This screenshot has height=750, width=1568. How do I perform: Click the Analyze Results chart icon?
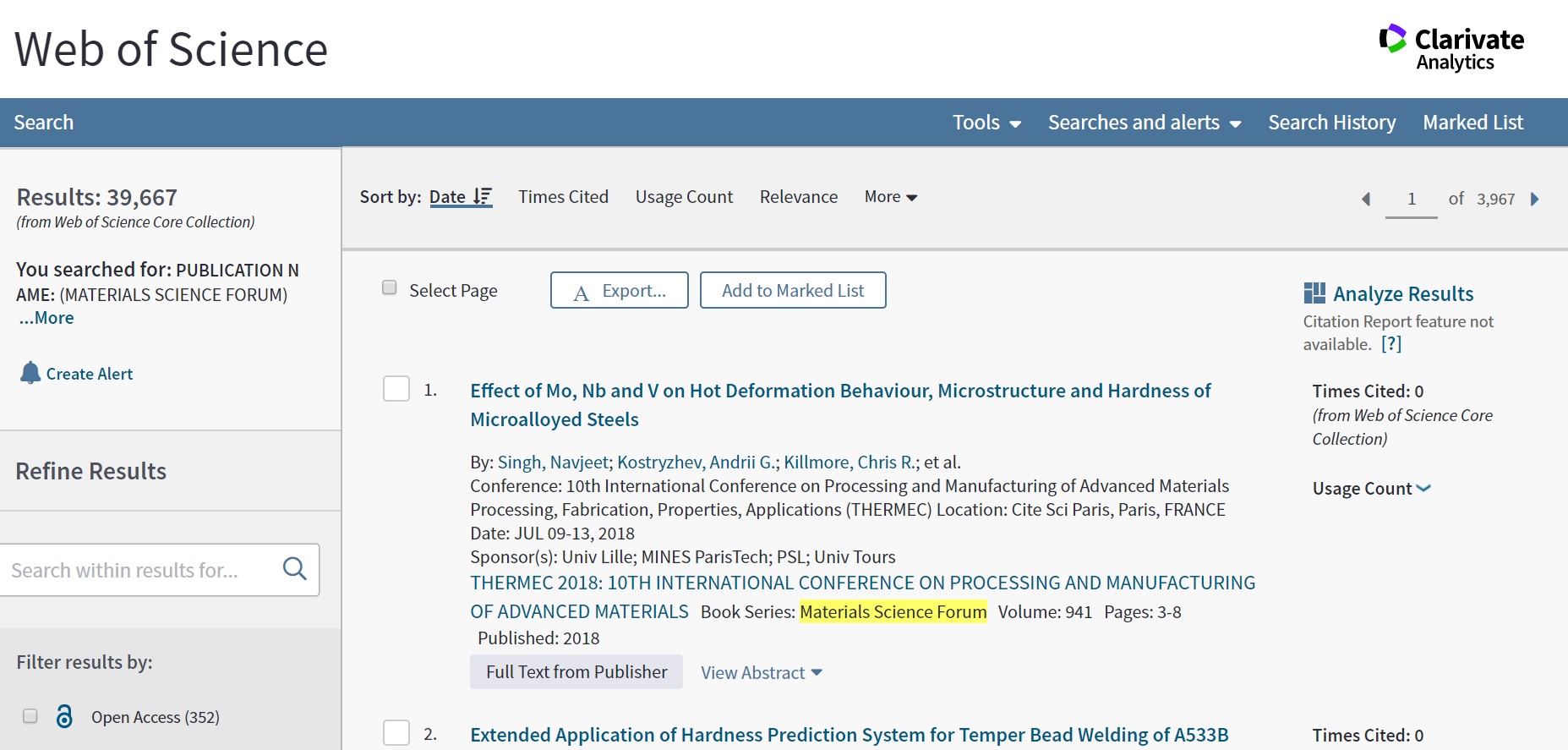coord(1314,293)
